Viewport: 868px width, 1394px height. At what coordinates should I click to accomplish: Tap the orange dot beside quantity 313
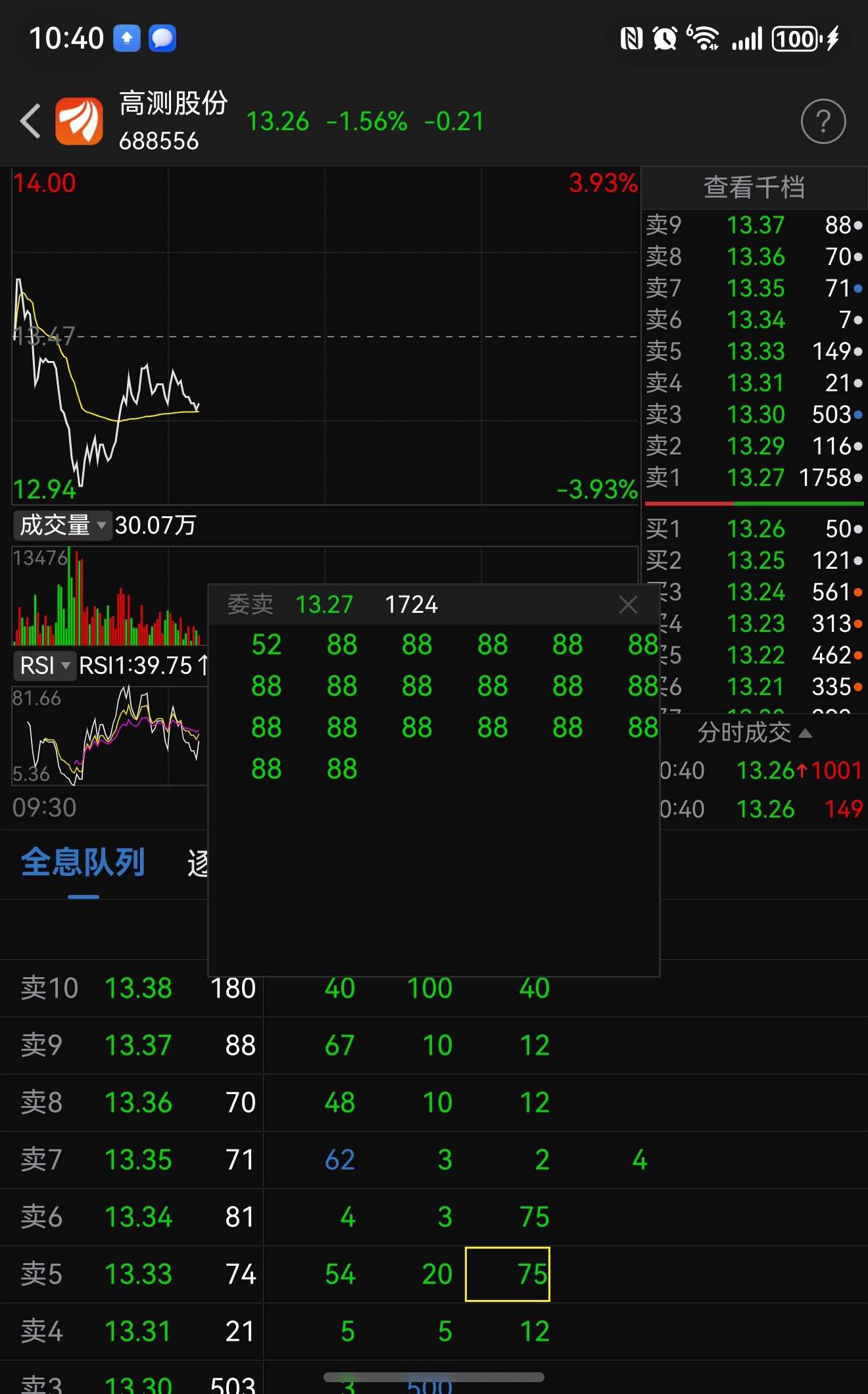[x=858, y=624]
